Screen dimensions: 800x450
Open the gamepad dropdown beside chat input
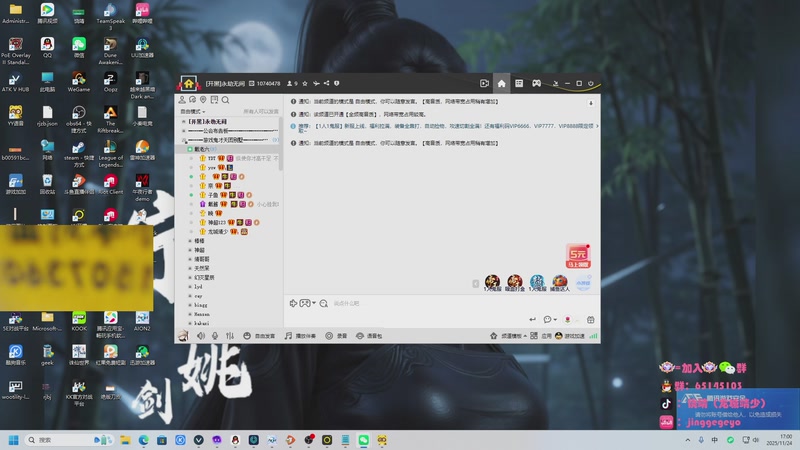click(307, 303)
